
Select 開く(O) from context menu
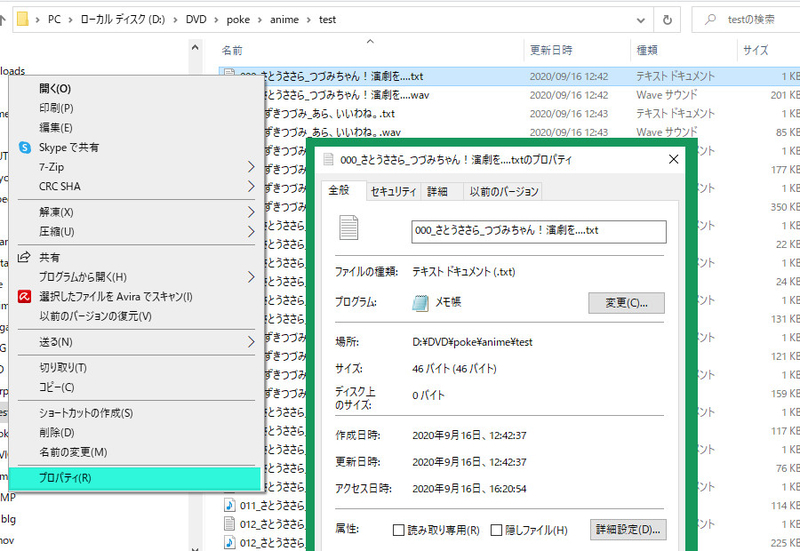point(55,89)
